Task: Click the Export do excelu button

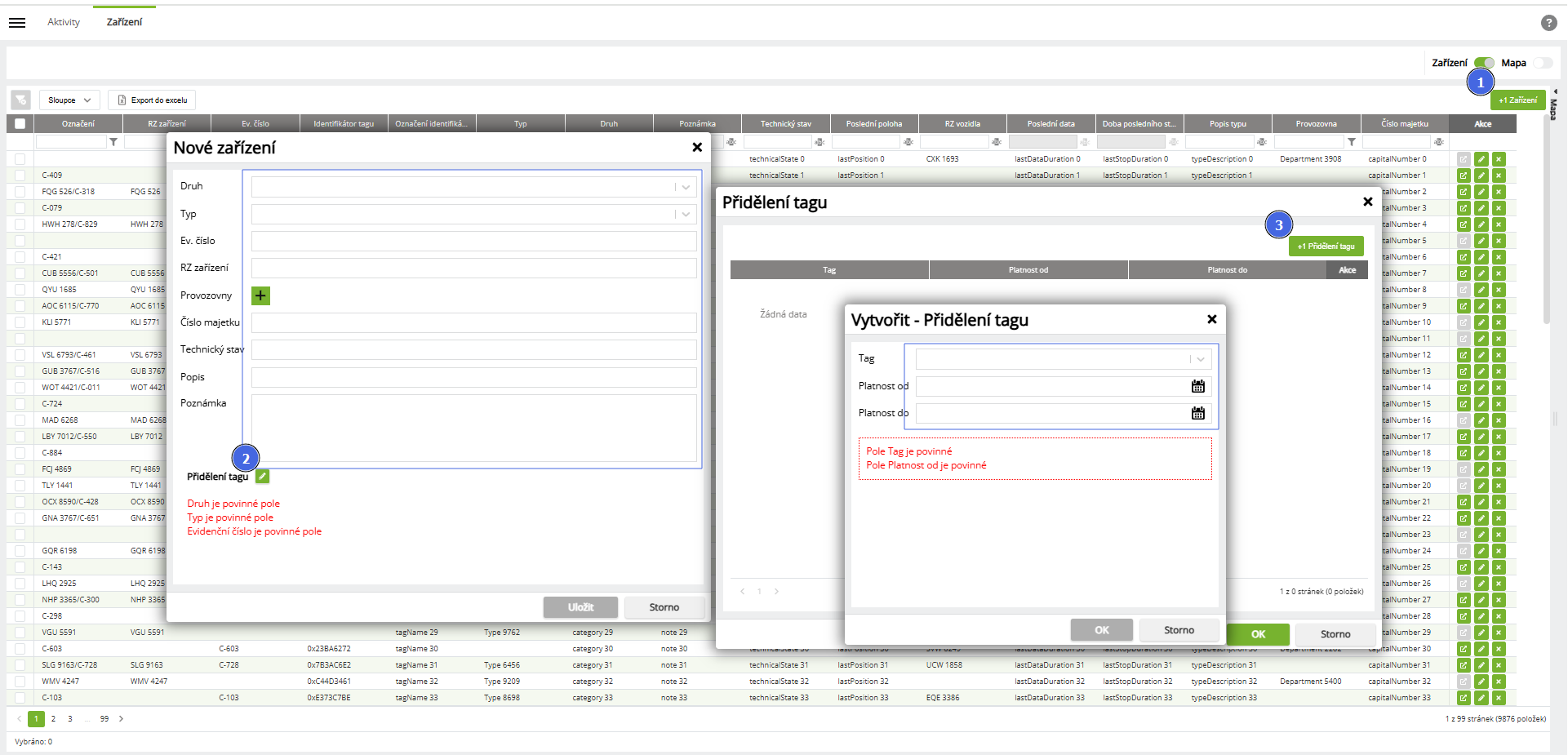Action: pos(152,100)
